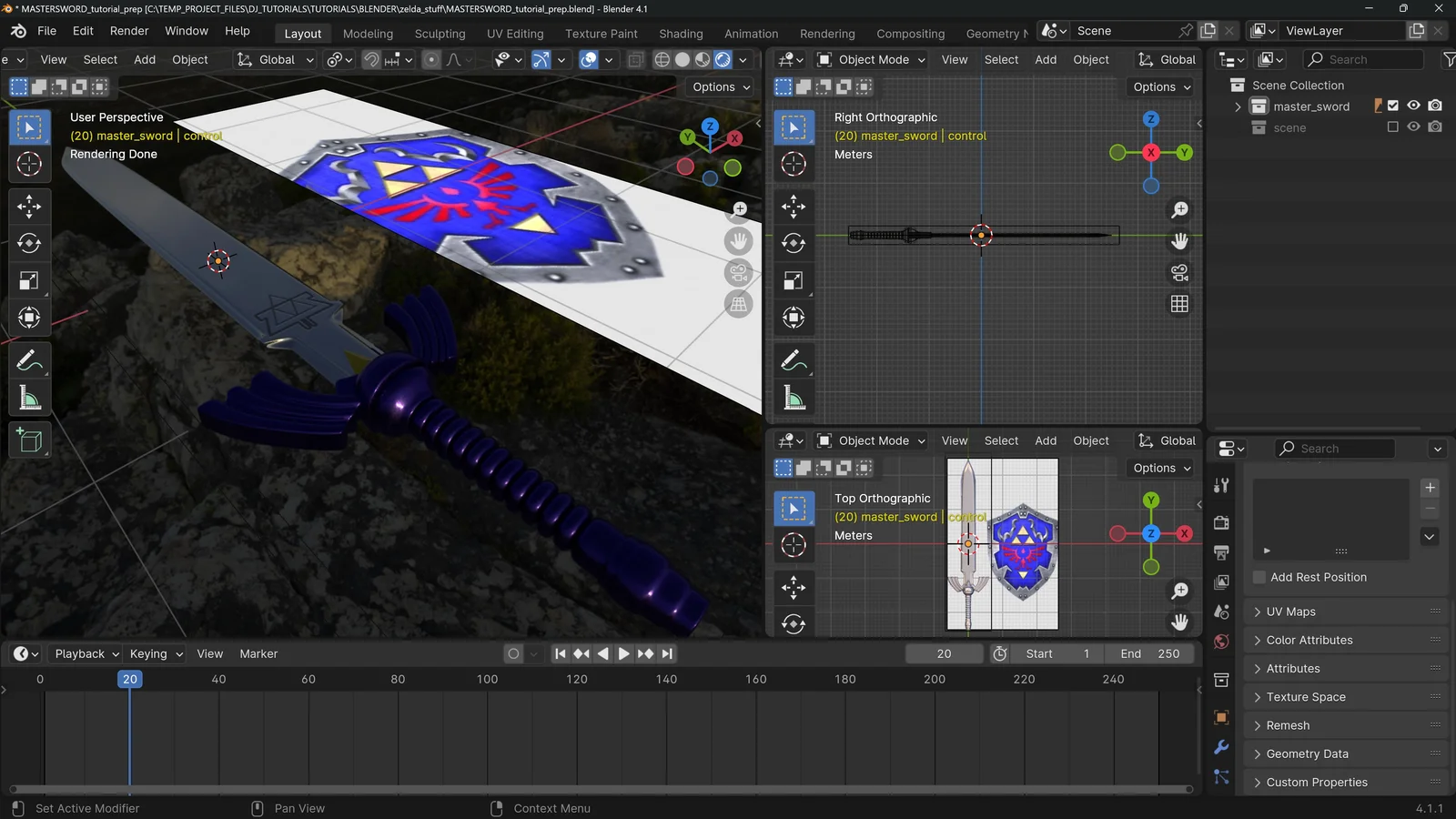Select the Rotate tool in the toolbar
Screen dimensions: 1456x819
pyautogui.click(x=29, y=243)
